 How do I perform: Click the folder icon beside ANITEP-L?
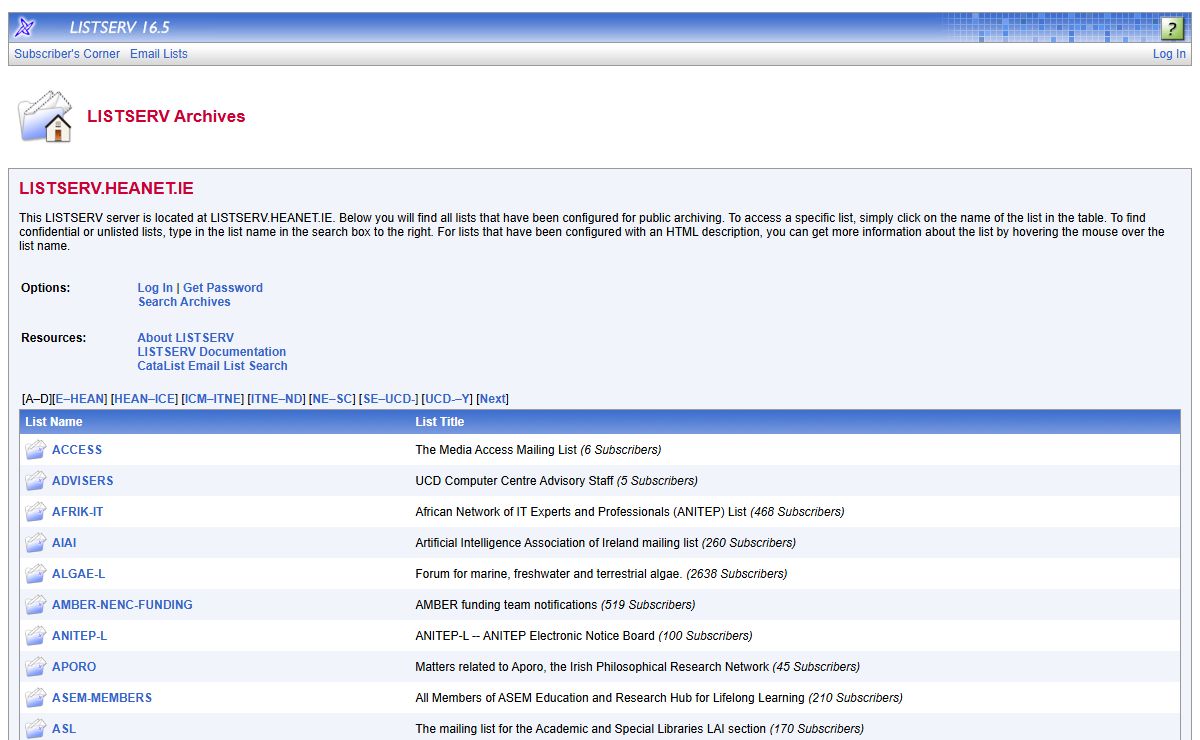point(36,636)
